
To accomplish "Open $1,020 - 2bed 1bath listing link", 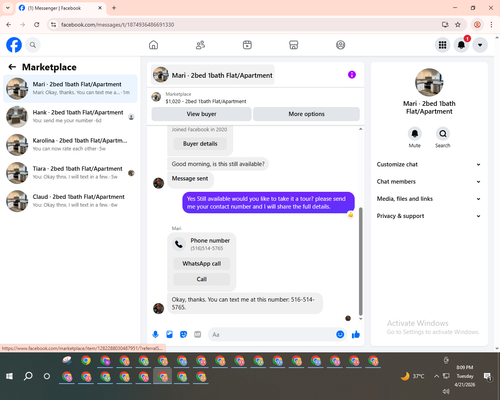I will [206, 101].
